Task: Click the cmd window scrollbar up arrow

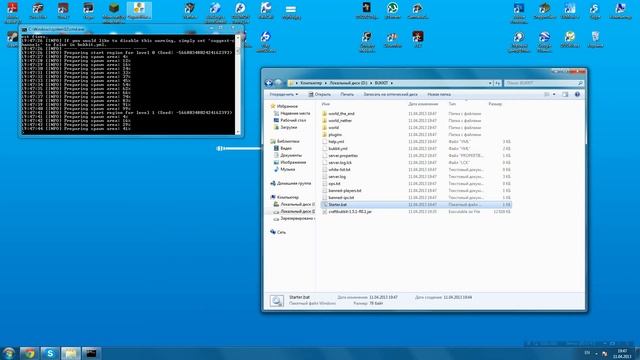Action: (x=238, y=37)
